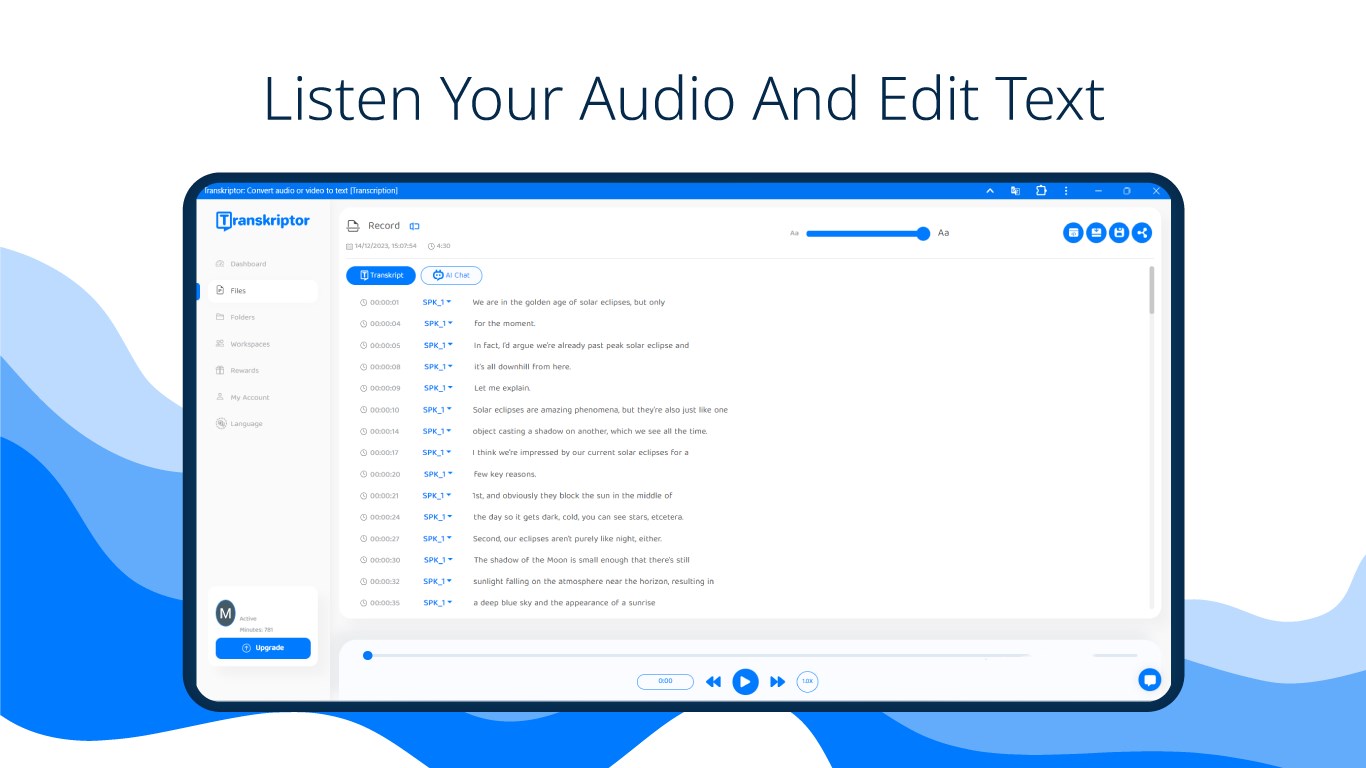1366x768 pixels.
Task: Switch to the AI Chat tab
Action: pyautogui.click(x=451, y=275)
